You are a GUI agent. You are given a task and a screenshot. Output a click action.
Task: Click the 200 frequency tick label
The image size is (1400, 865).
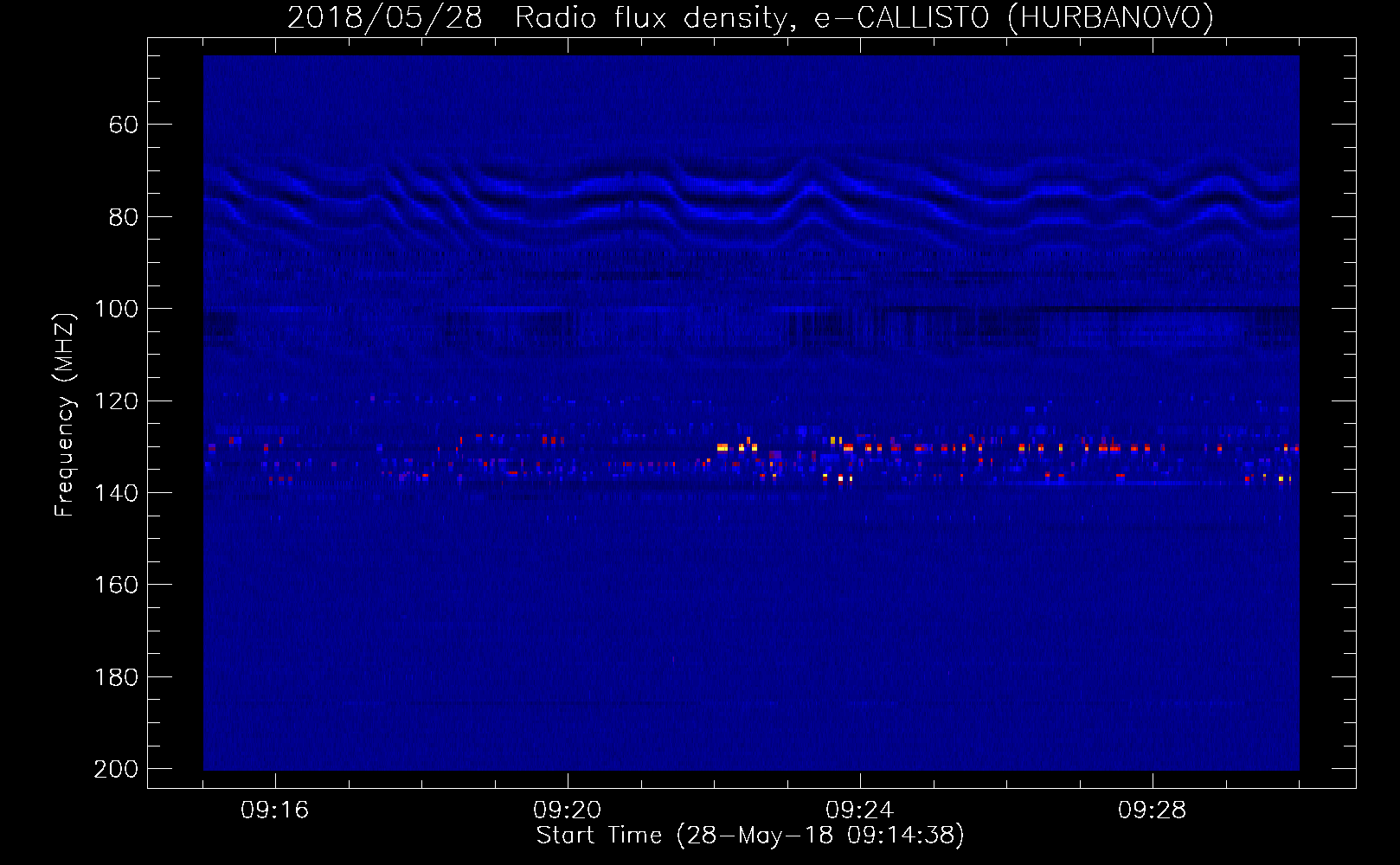point(116,769)
